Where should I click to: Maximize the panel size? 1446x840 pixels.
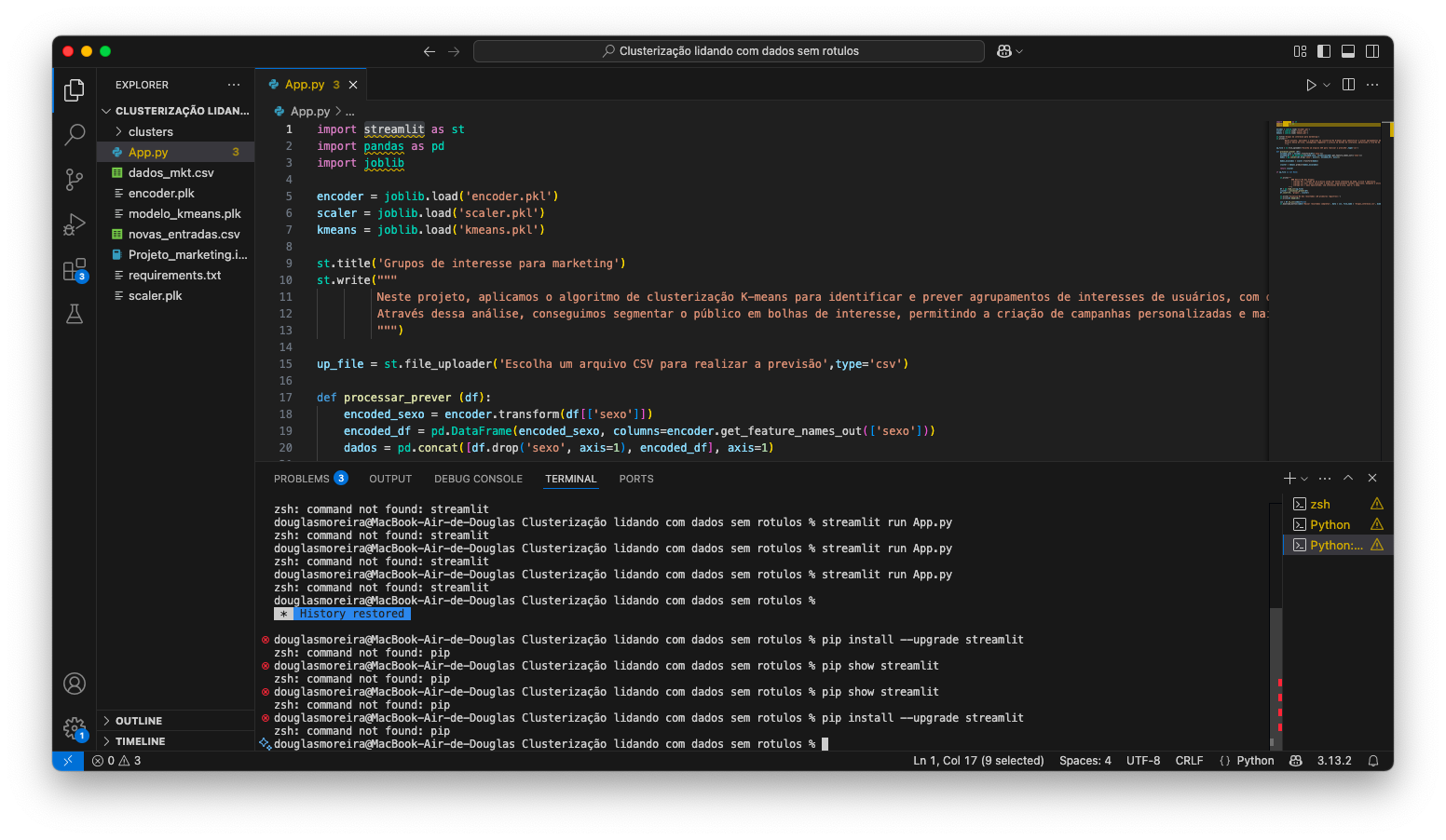[x=1348, y=478]
